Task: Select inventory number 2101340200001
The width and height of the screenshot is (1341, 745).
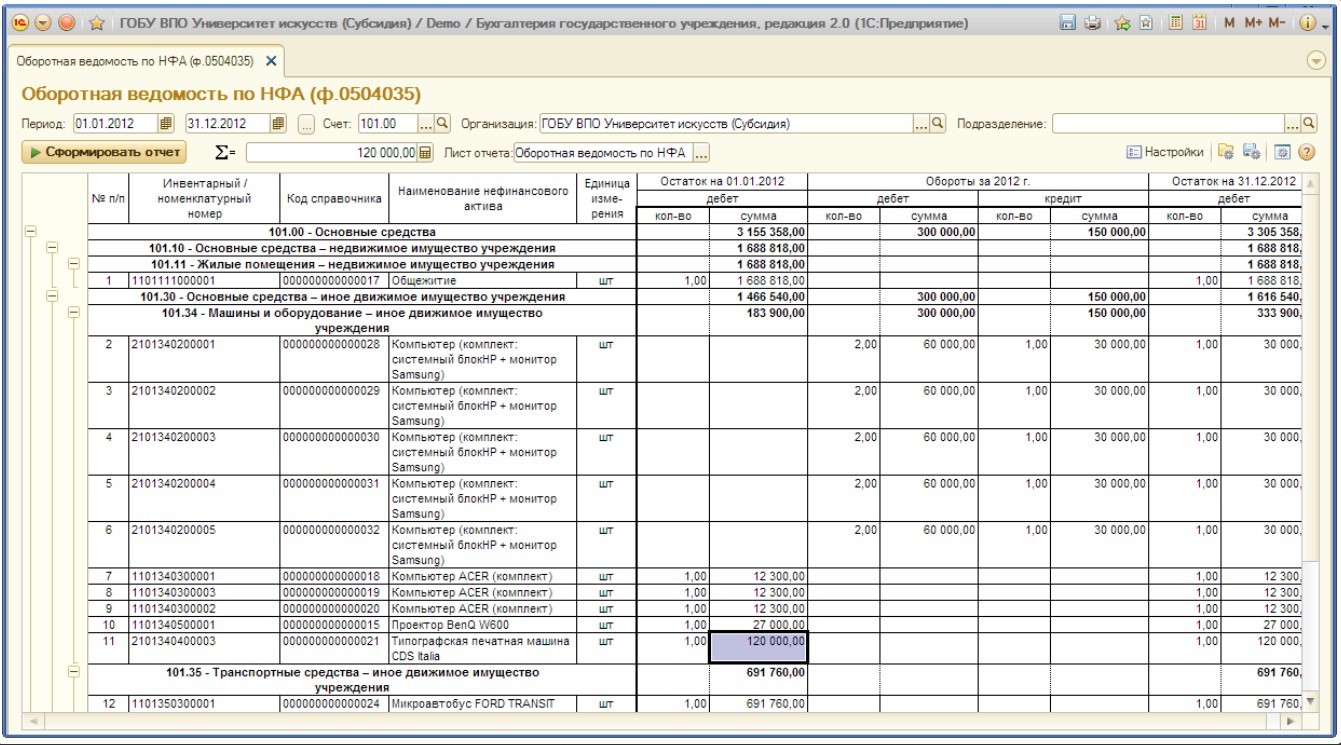Action: [x=203, y=357]
